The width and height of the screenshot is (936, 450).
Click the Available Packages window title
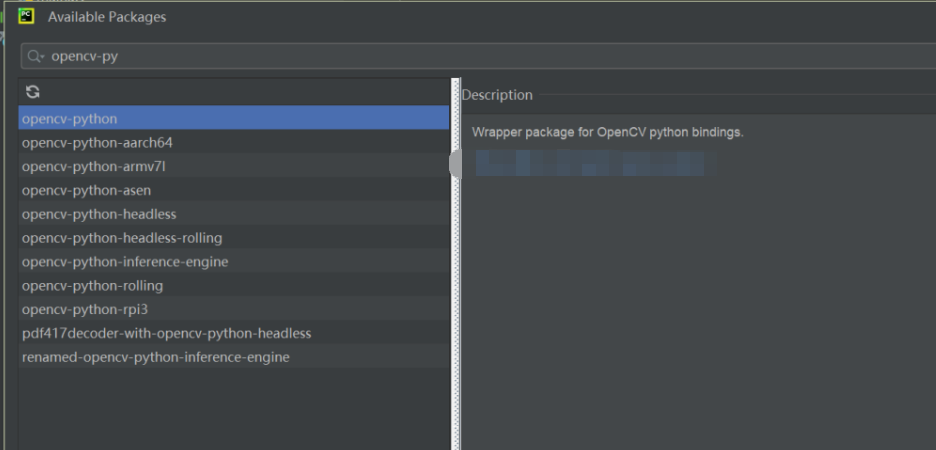107,17
